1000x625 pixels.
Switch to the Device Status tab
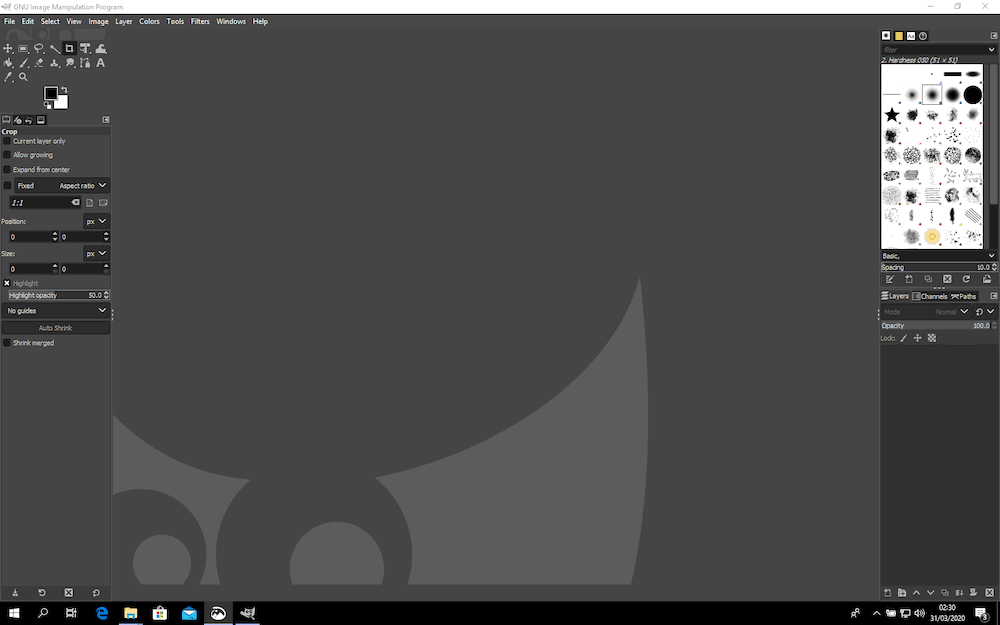pyautogui.click(x=17, y=120)
